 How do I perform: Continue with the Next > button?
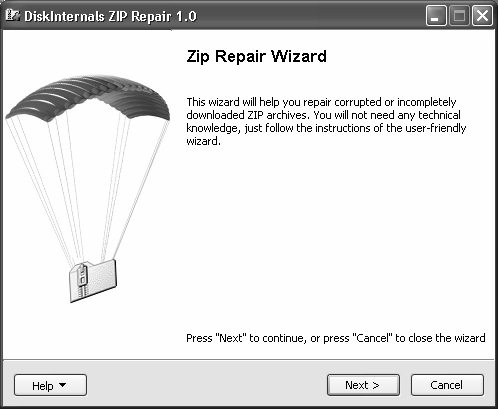tap(363, 385)
